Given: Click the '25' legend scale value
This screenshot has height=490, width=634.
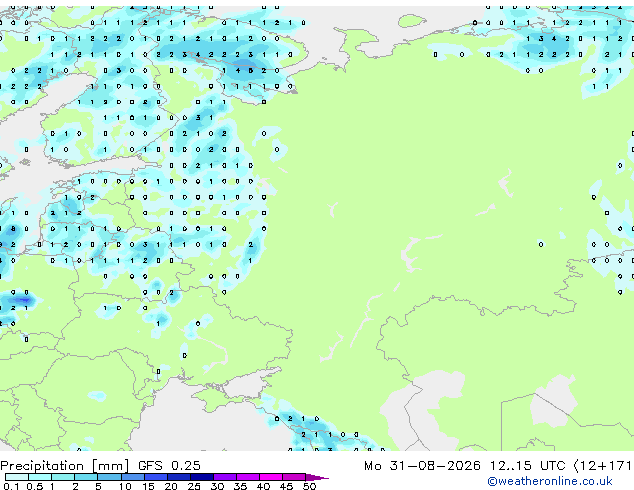Looking at the screenshot, I should [x=194, y=486].
